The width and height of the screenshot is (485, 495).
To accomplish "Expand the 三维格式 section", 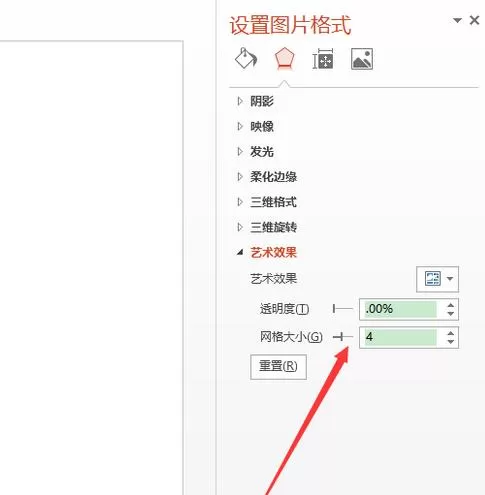I will point(267,202).
